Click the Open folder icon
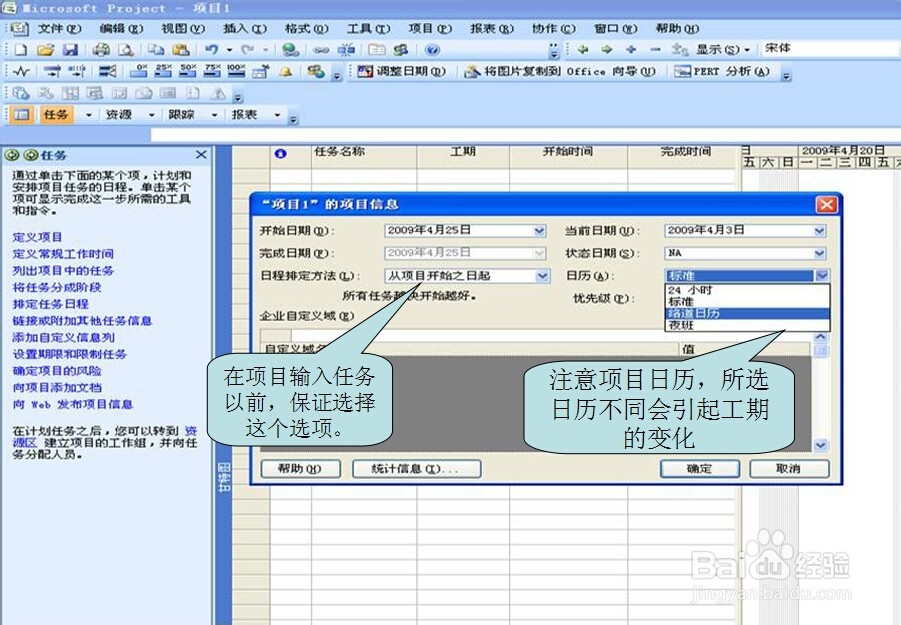 [45, 50]
